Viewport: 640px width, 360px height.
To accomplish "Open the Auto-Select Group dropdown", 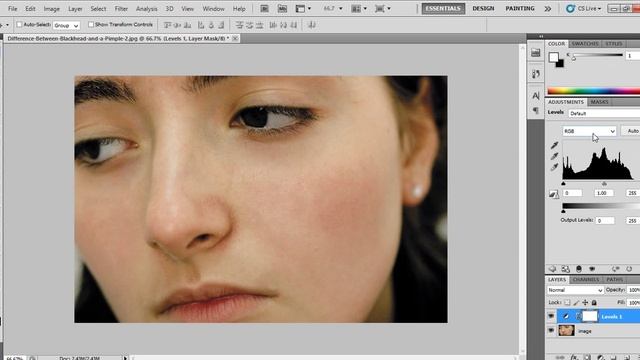I will tap(66, 25).
